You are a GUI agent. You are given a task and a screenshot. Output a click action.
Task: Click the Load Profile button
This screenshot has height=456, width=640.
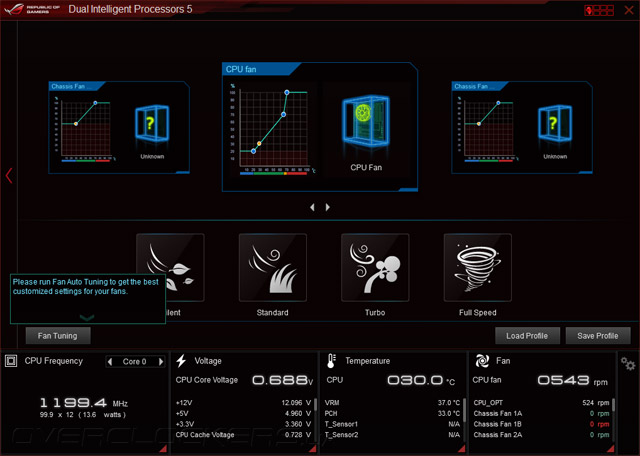(x=527, y=336)
